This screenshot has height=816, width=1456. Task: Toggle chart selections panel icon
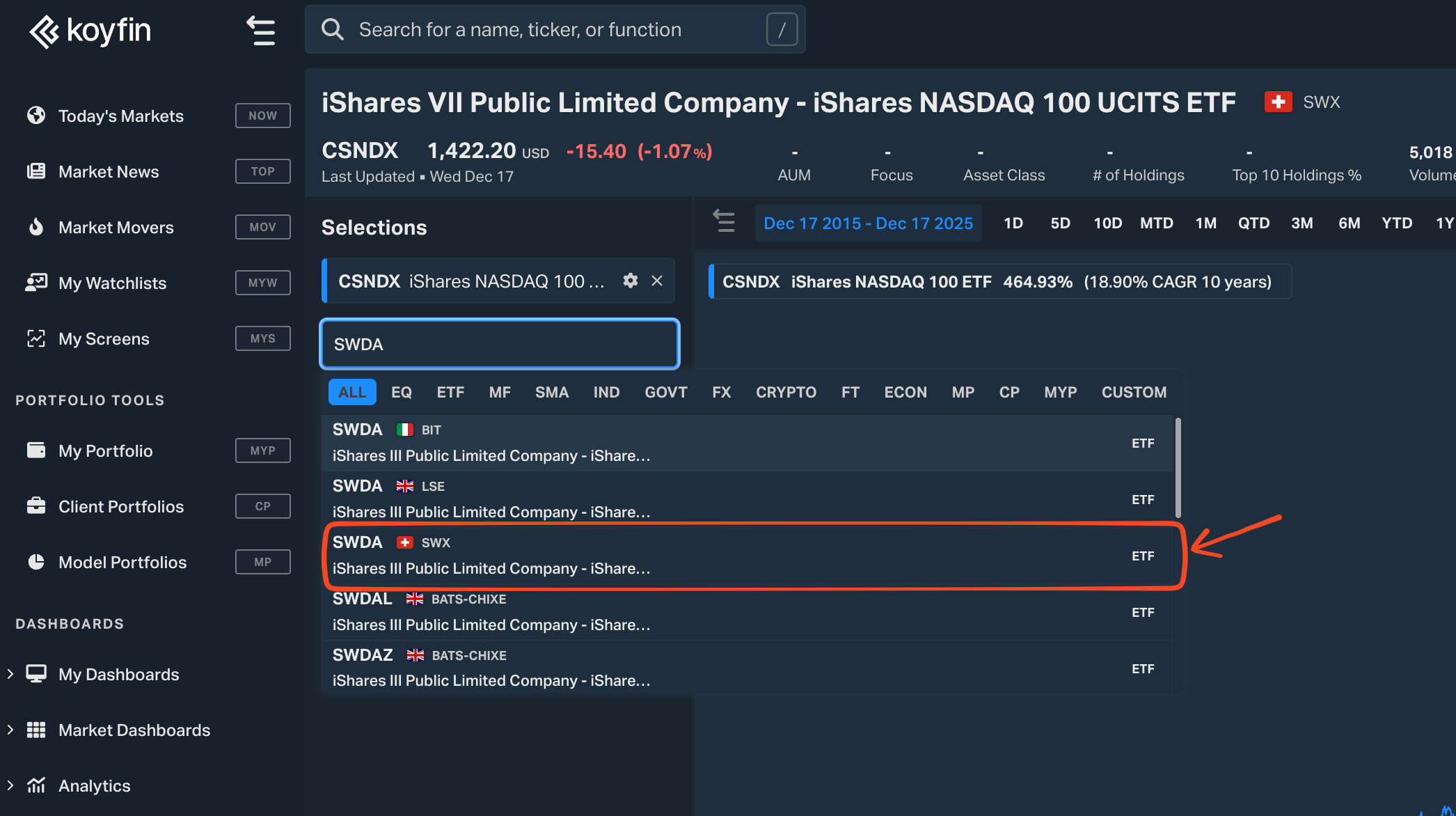(x=724, y=222)
